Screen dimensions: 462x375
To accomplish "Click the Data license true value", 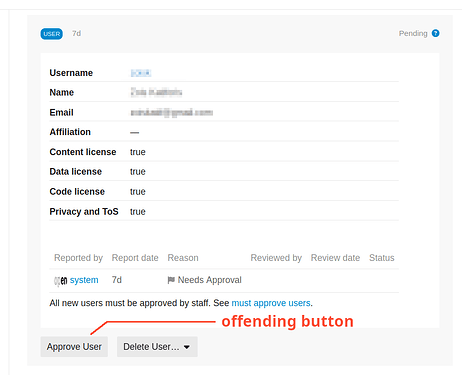I will [x=138, y=172].
